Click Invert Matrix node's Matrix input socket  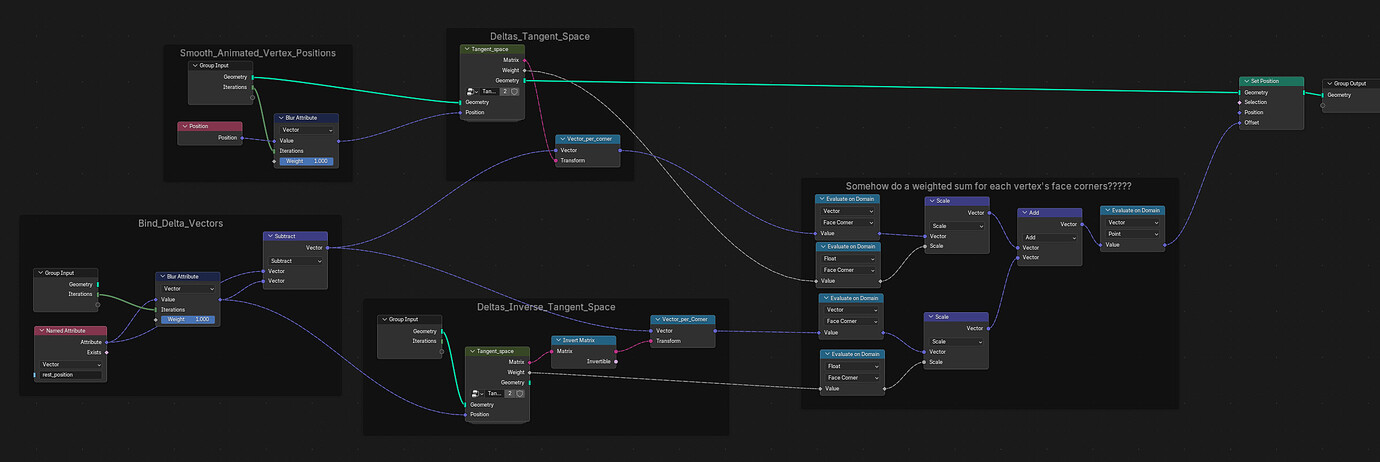(x=551, y=351)
